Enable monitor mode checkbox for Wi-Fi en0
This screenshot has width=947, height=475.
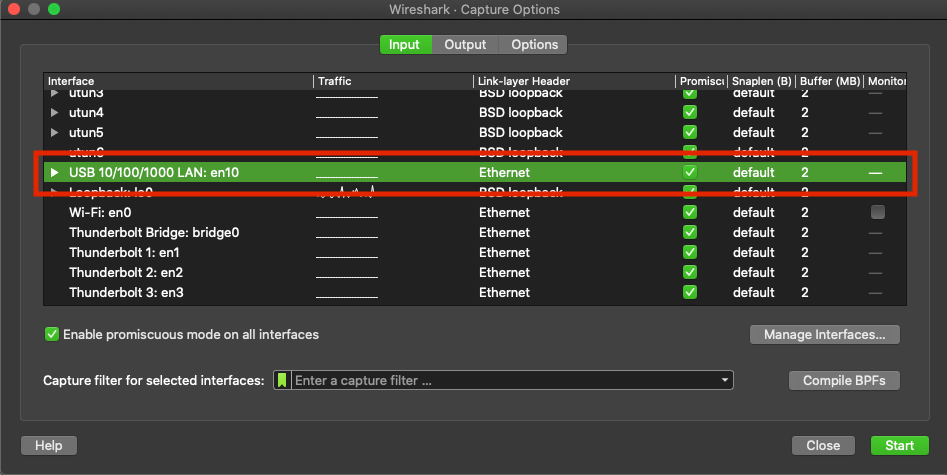tap(878, 212)
